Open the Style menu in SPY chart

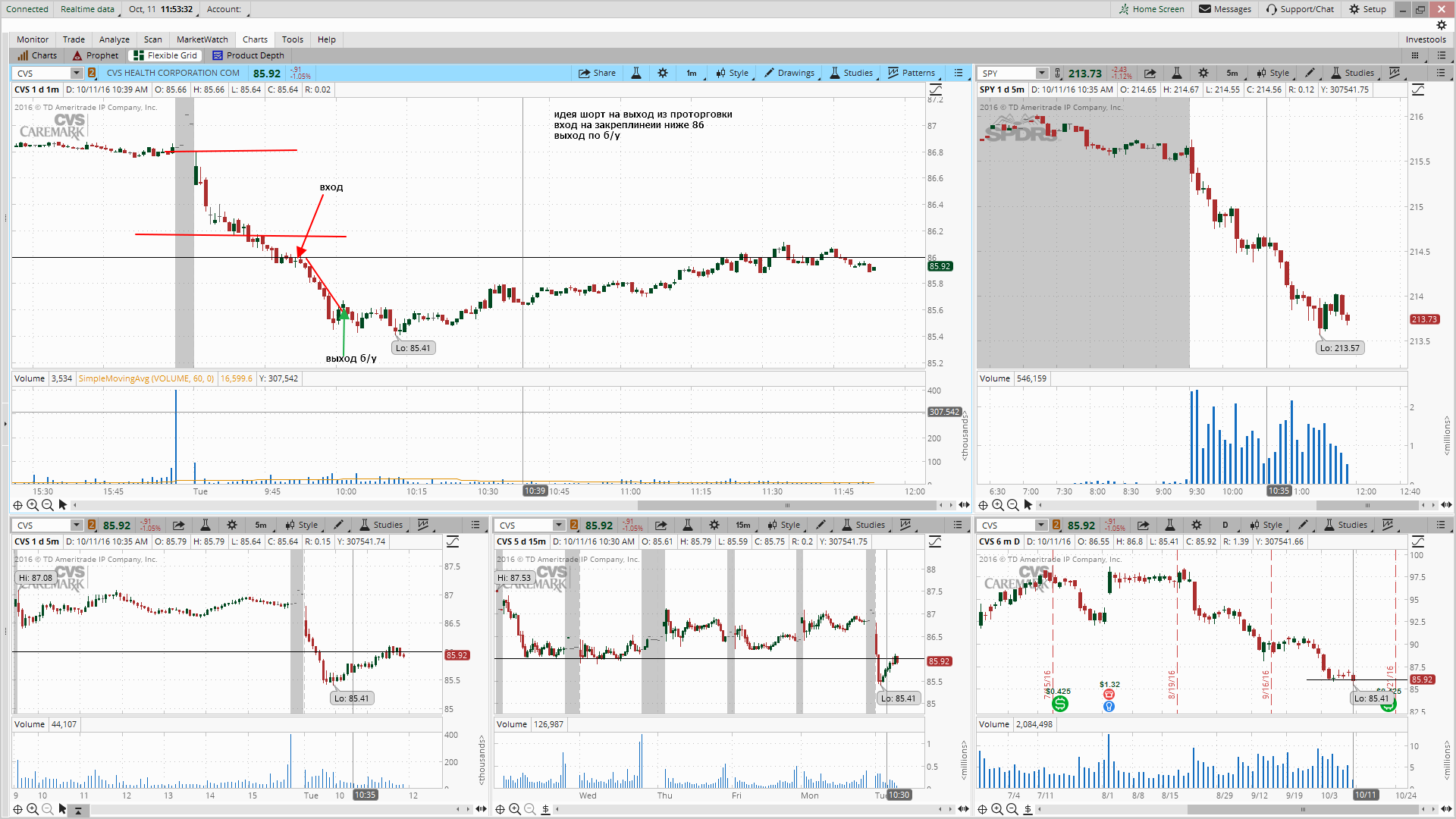pyautogui.click(x=1273, y=73)
